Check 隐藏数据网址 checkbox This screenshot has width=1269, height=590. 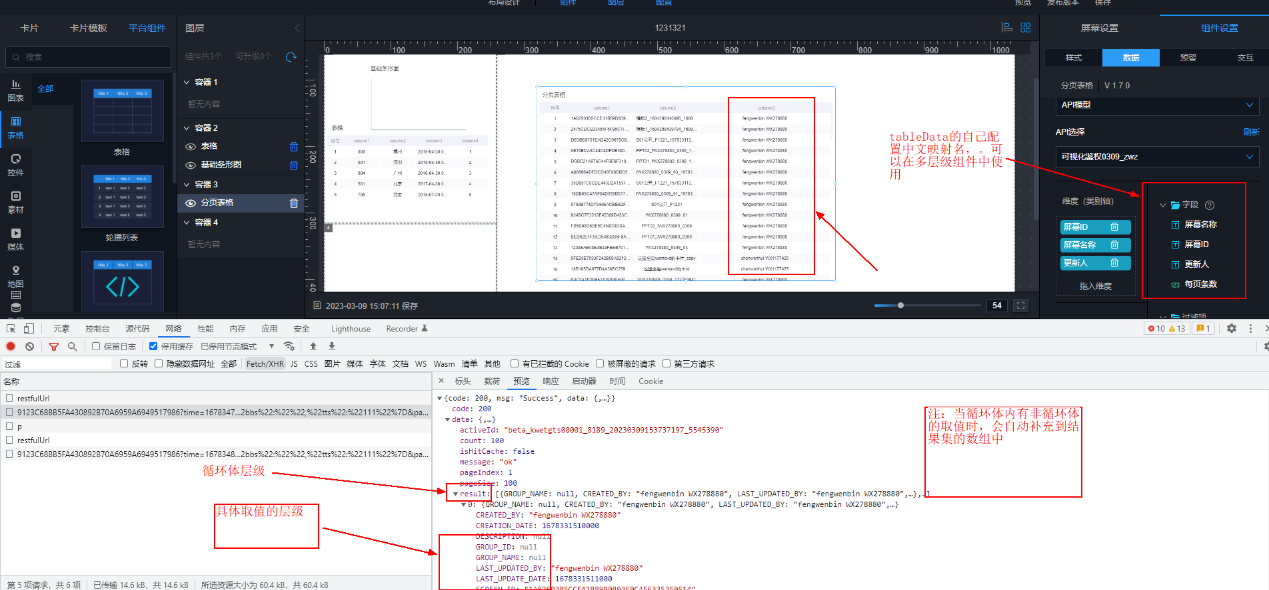(158, 364)
